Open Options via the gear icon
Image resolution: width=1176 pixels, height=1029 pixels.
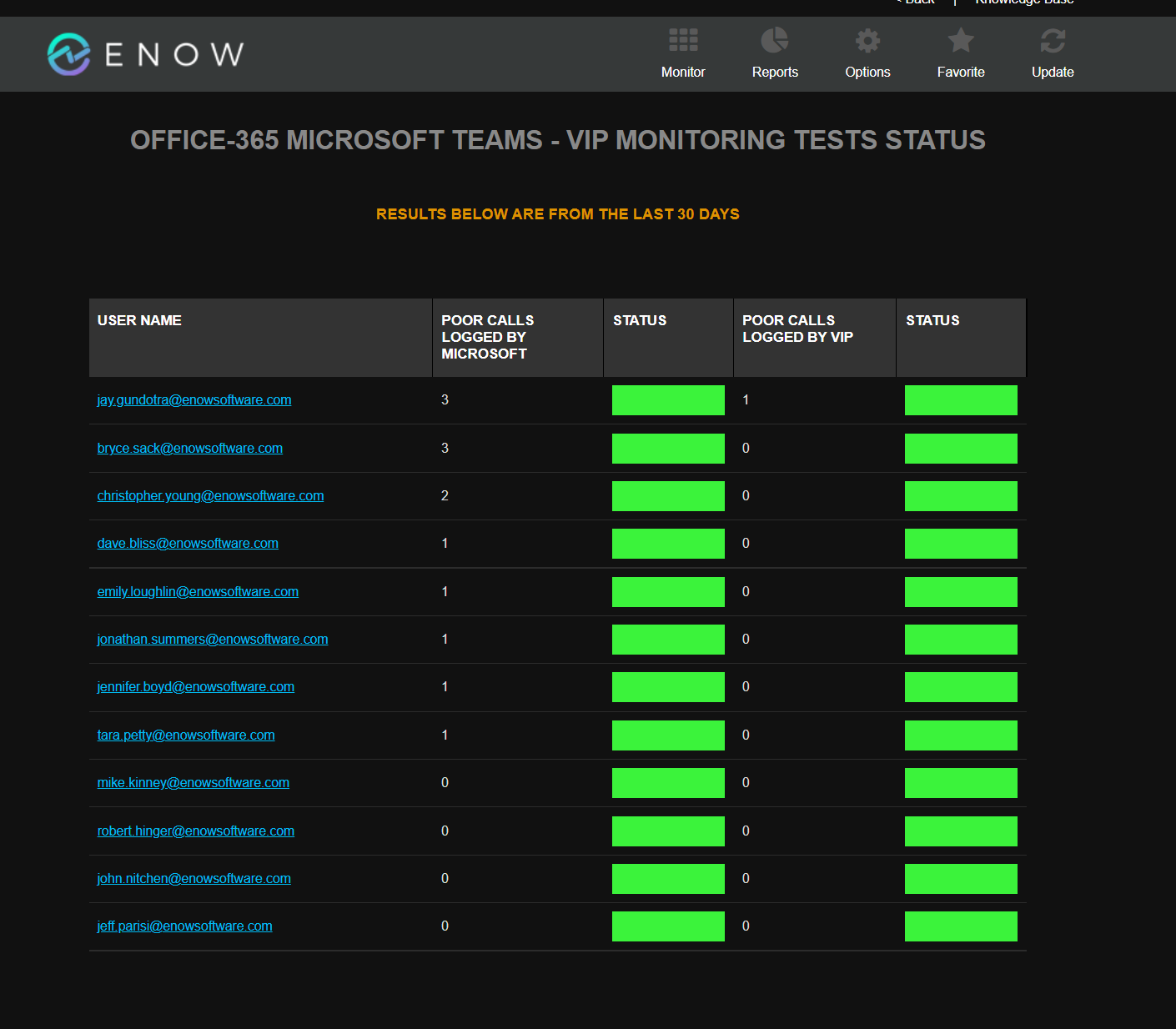(867, 39)
